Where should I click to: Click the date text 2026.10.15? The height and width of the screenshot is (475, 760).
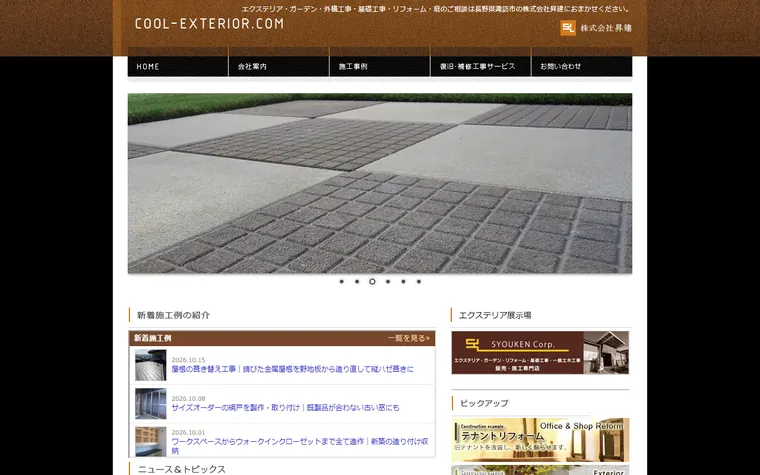(189, 360)
